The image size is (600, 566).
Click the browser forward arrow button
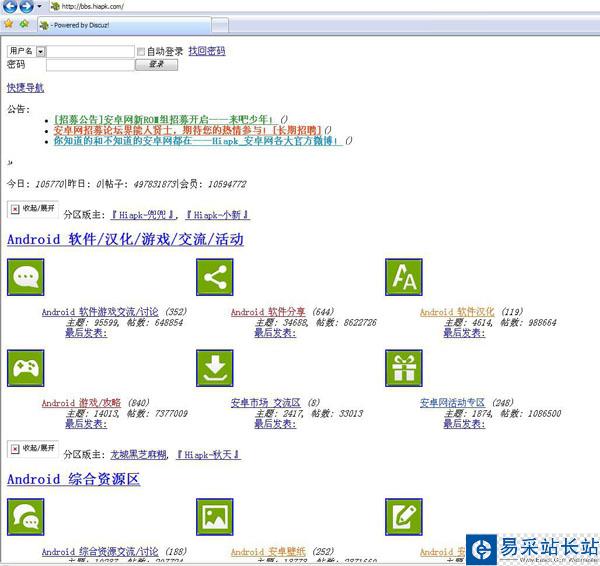pos(26,6)
